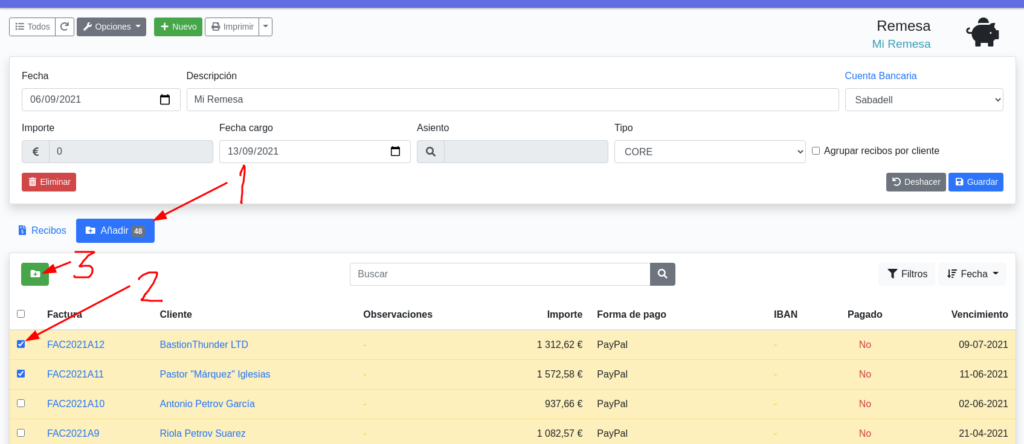Click the piggy bank icon
The width and height of the screenshot is (1024, 444).
(x=982, y=33)
